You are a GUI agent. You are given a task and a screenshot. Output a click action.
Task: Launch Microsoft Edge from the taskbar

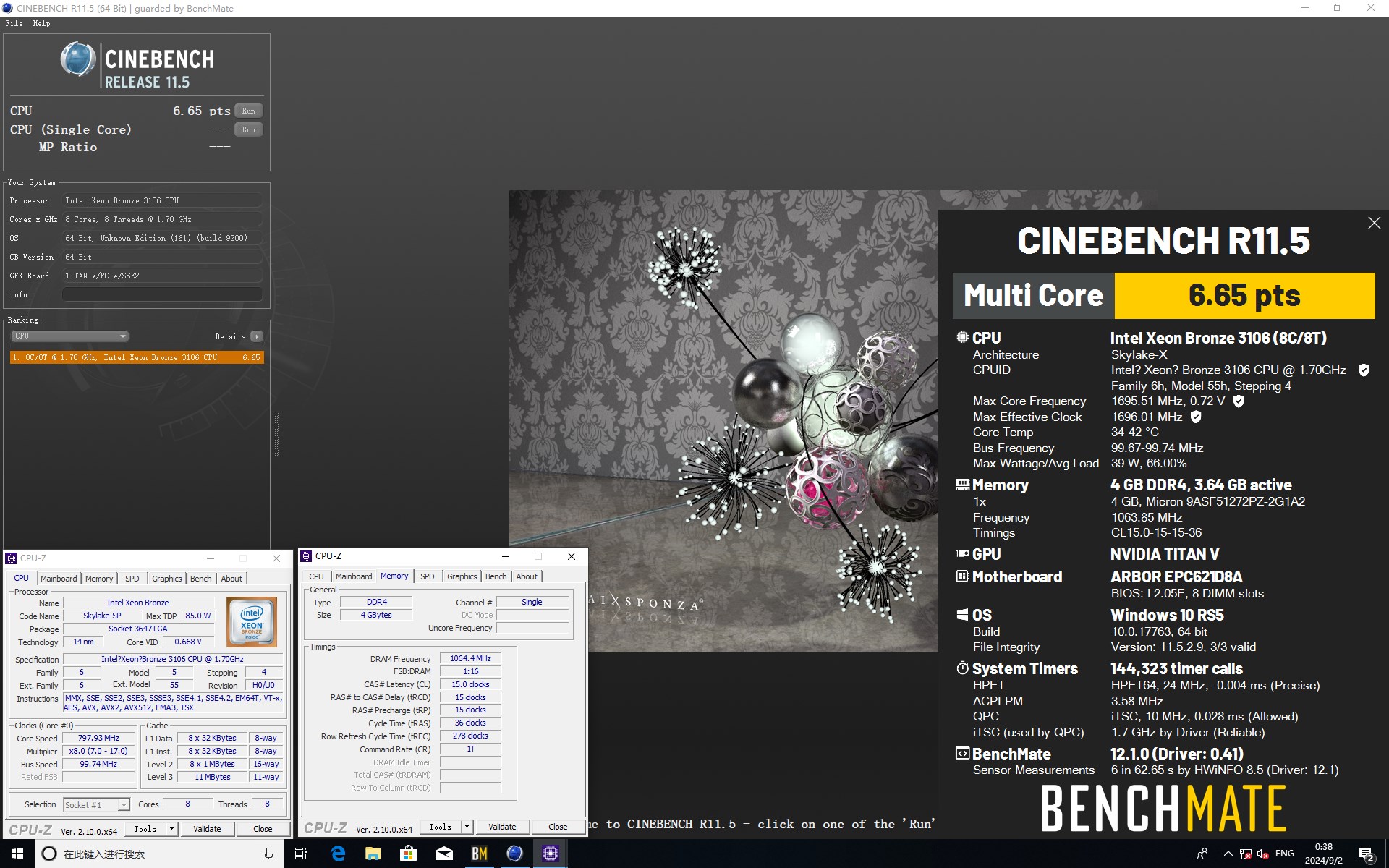click(x=338, y=854)
